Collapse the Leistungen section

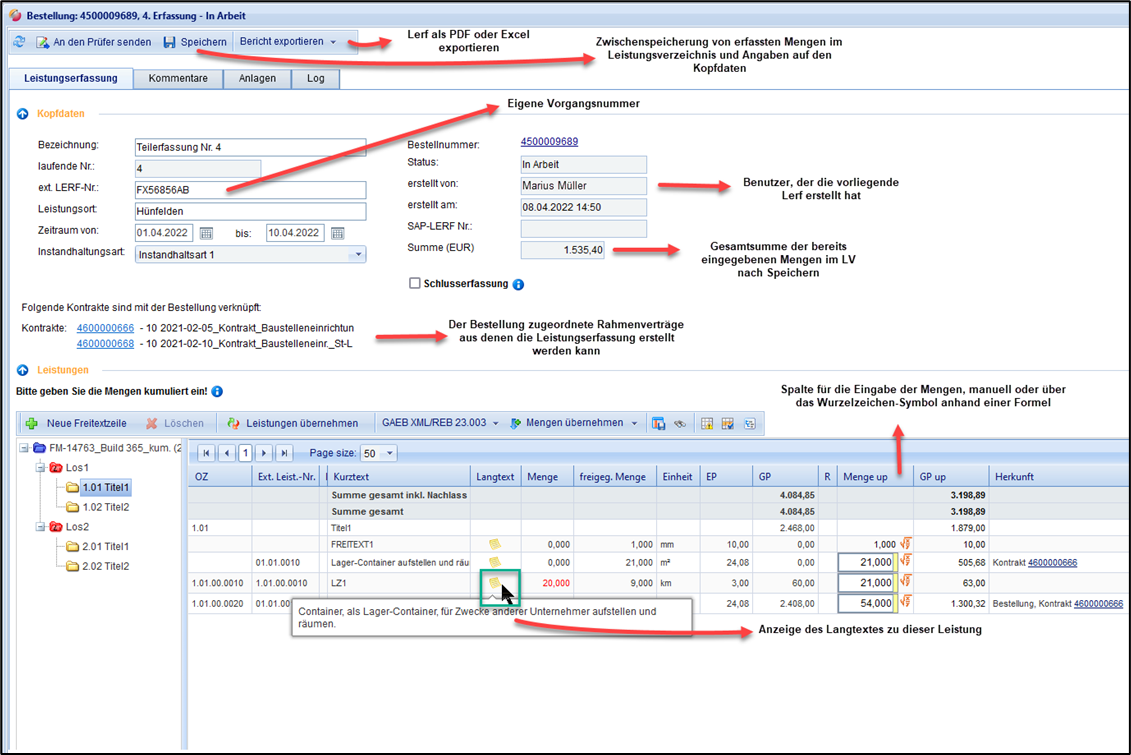click(22, 370)
